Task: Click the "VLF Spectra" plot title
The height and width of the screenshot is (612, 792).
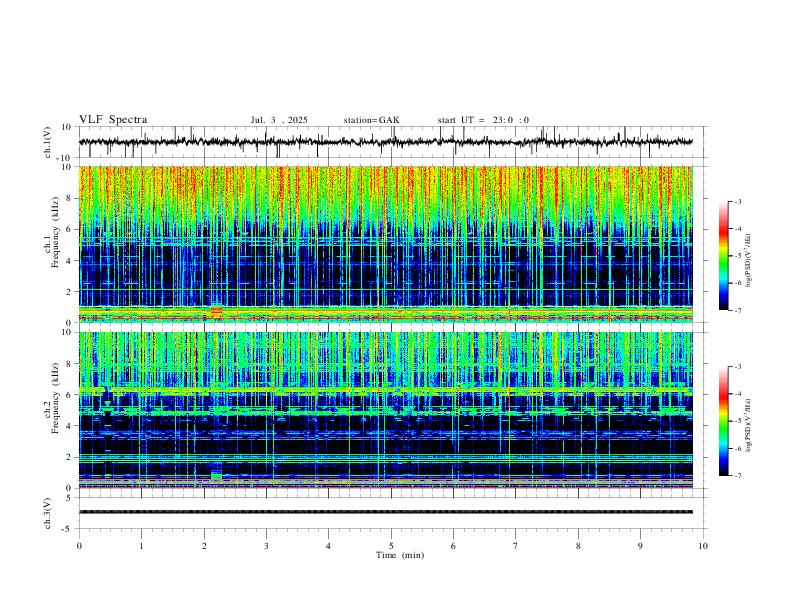Action: [x=113, y=120]
